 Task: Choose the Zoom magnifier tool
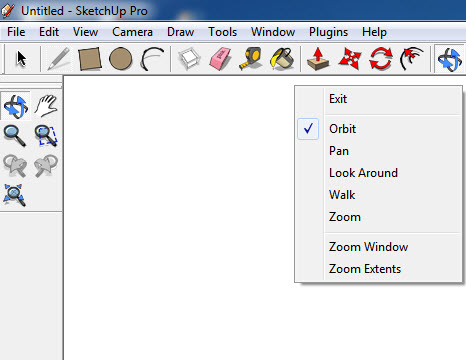click(15, 136)
